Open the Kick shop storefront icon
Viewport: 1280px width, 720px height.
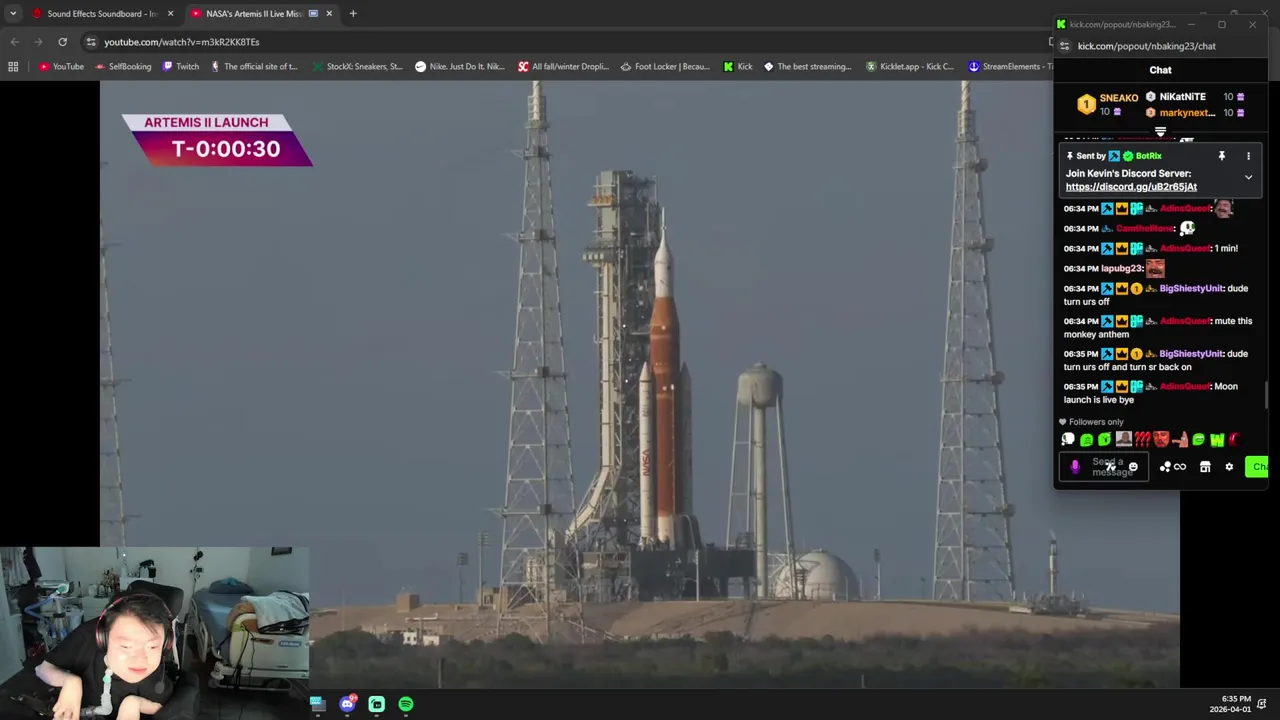click(1205, 467)
